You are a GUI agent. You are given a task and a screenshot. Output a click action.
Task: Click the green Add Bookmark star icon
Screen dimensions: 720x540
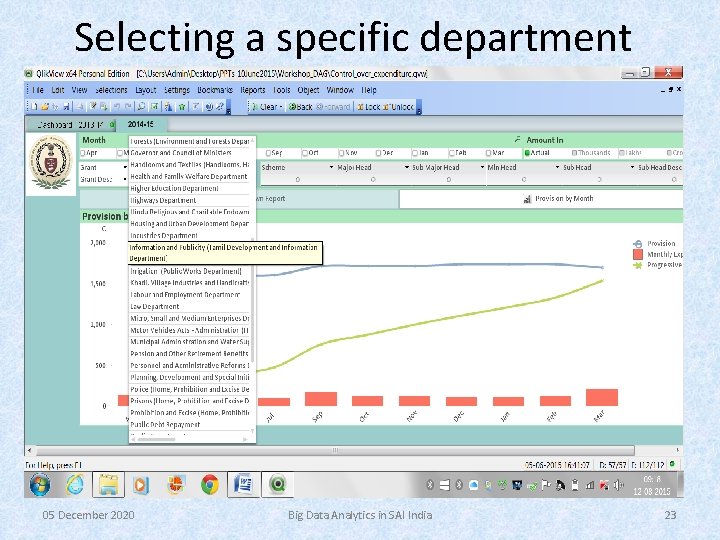pyautogui.click(x=182, y=107)
